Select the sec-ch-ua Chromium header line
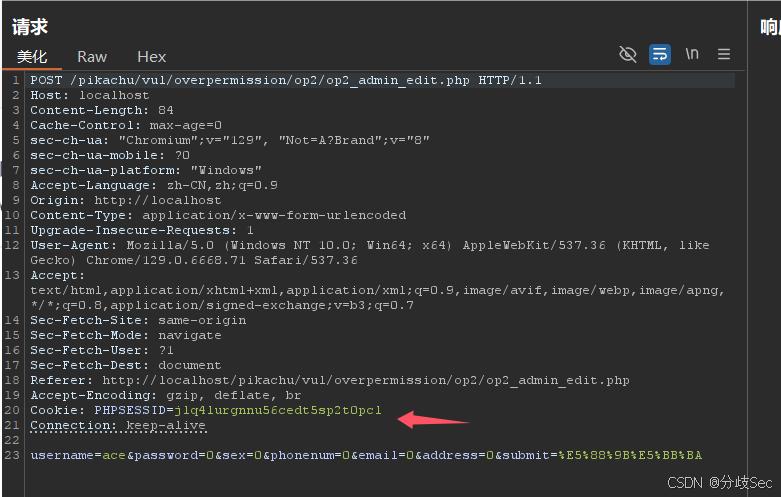The width and height of the screenshot is (781, 497). coord(230,140)
